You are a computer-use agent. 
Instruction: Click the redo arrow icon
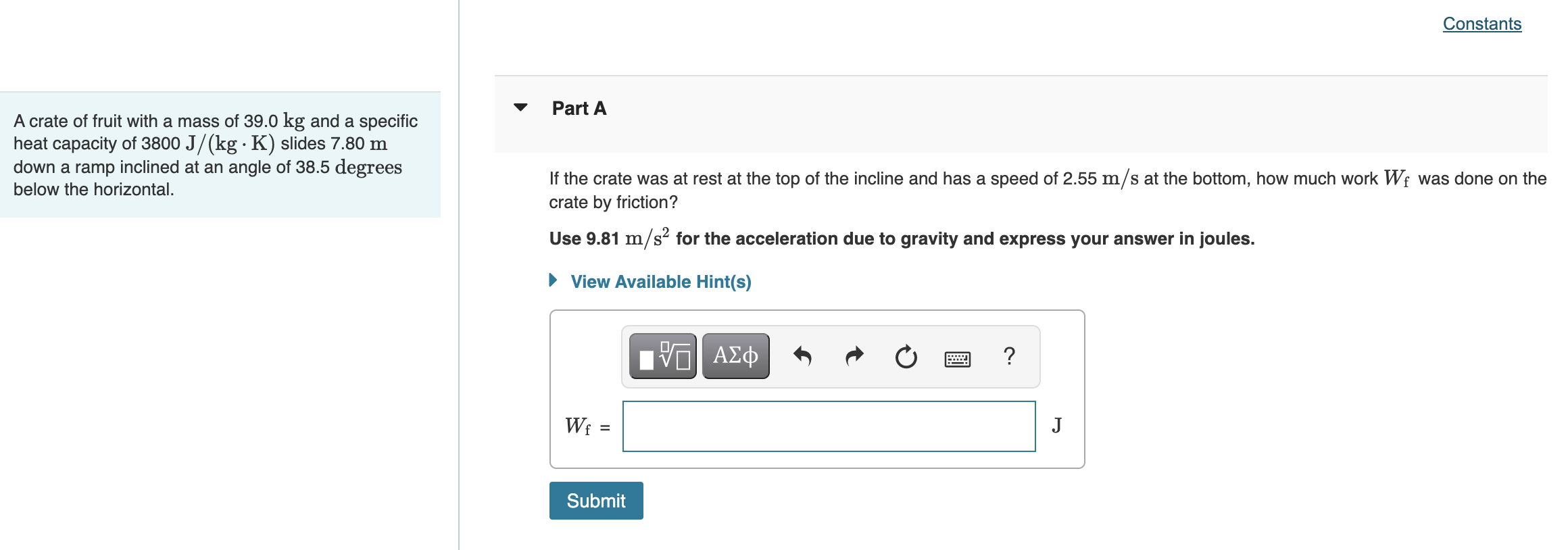click(854, 356)
